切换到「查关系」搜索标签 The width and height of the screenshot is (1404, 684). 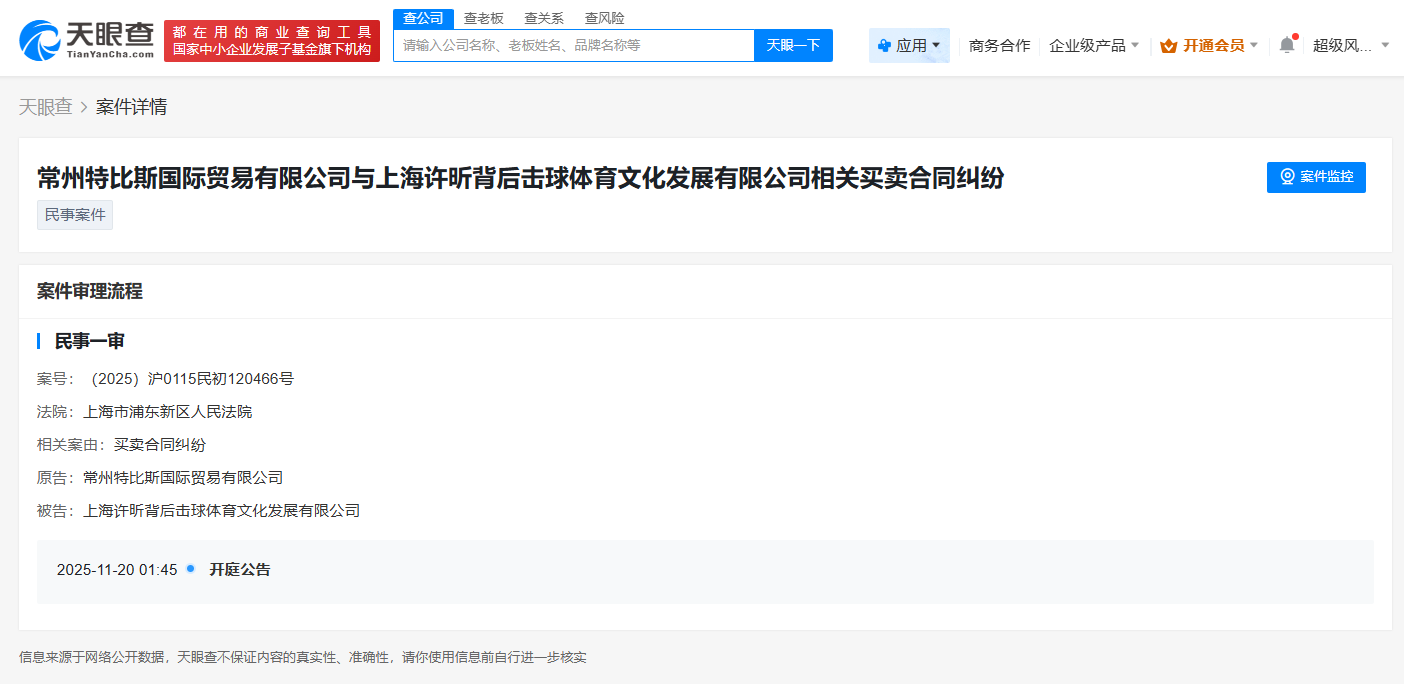[x=543, y=17]
